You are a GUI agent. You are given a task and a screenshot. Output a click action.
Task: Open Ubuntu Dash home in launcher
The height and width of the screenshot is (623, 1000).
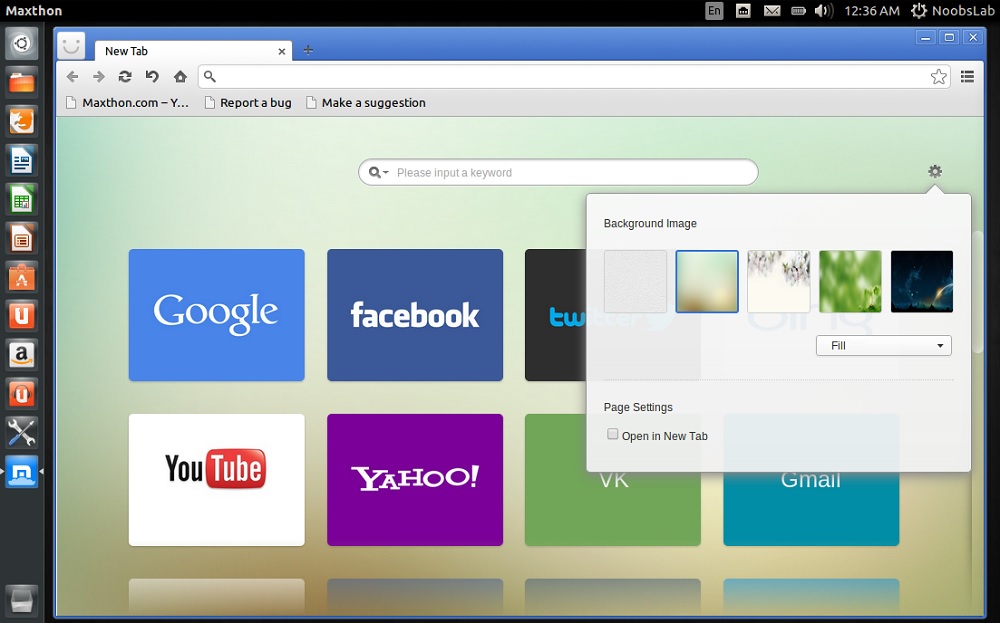(x=22, y=43)
